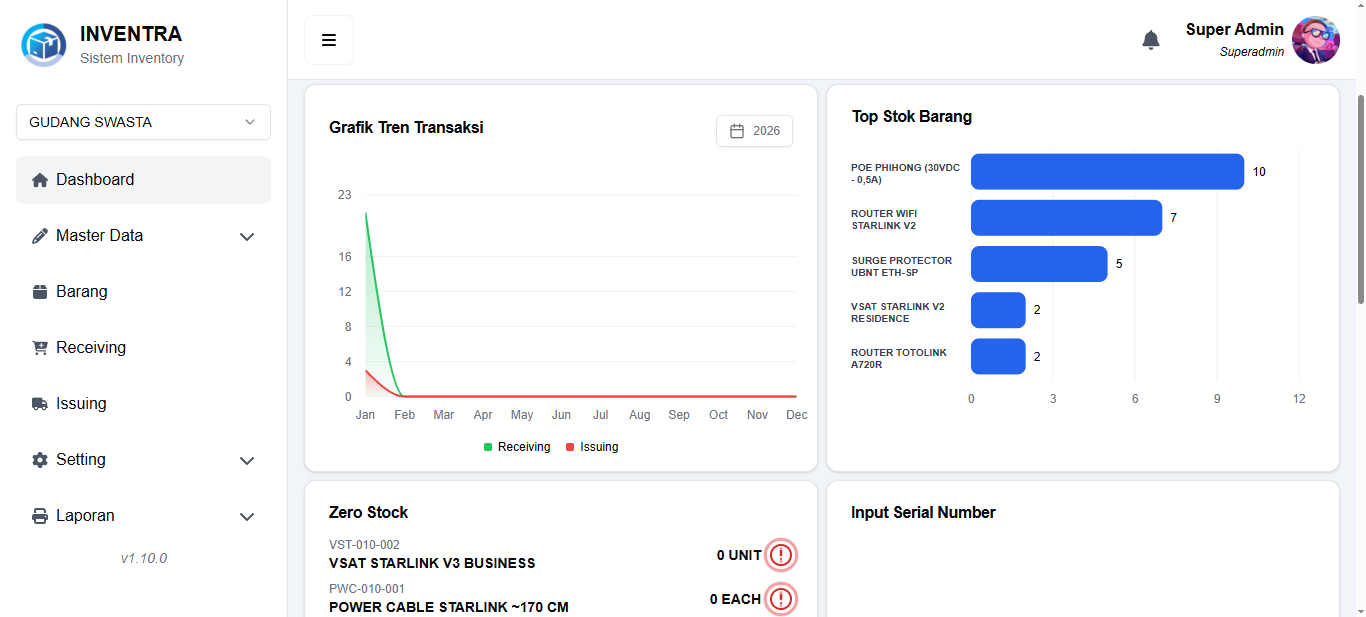Click the warning icon beside VSAT STARLINK V3 BUSINESS
Viewport: 1366px width, 617px height.
coord(781,554)
